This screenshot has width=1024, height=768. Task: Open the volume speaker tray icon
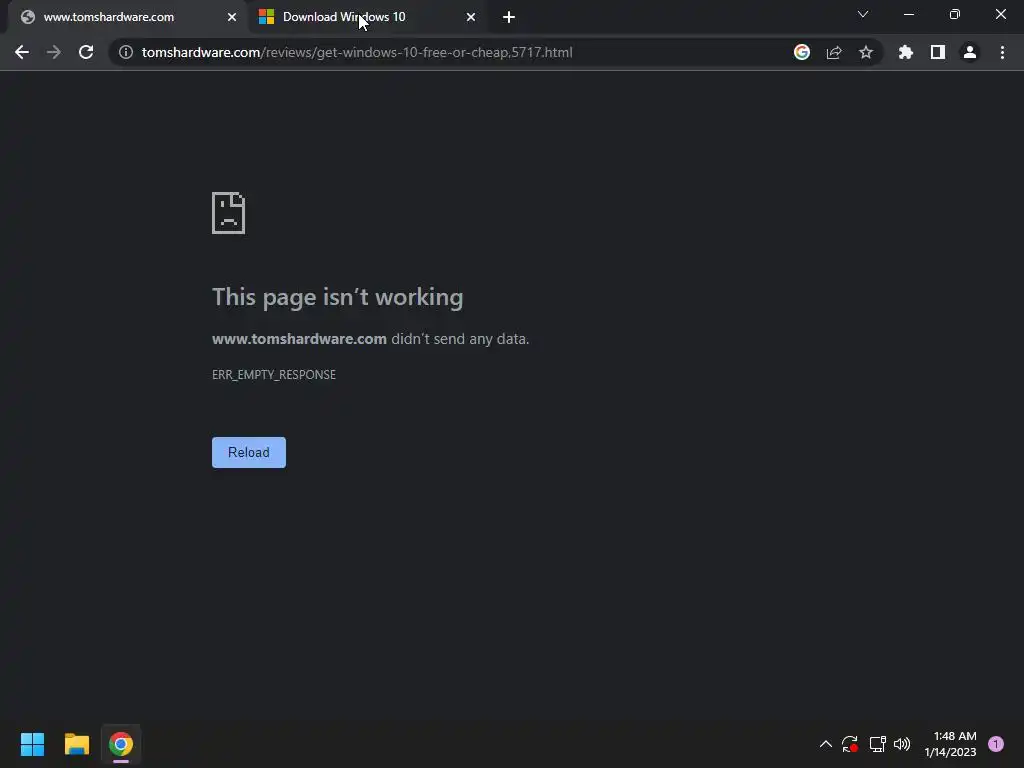tap(902, 744)
